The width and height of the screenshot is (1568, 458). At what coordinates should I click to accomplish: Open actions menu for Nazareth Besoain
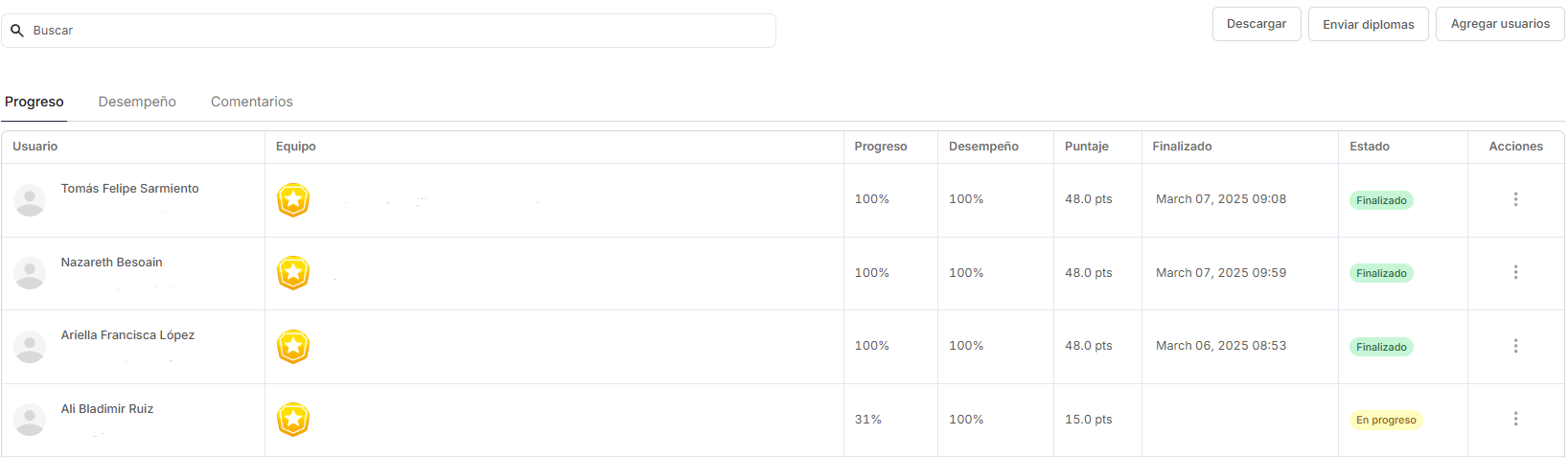coord(1515,273)
